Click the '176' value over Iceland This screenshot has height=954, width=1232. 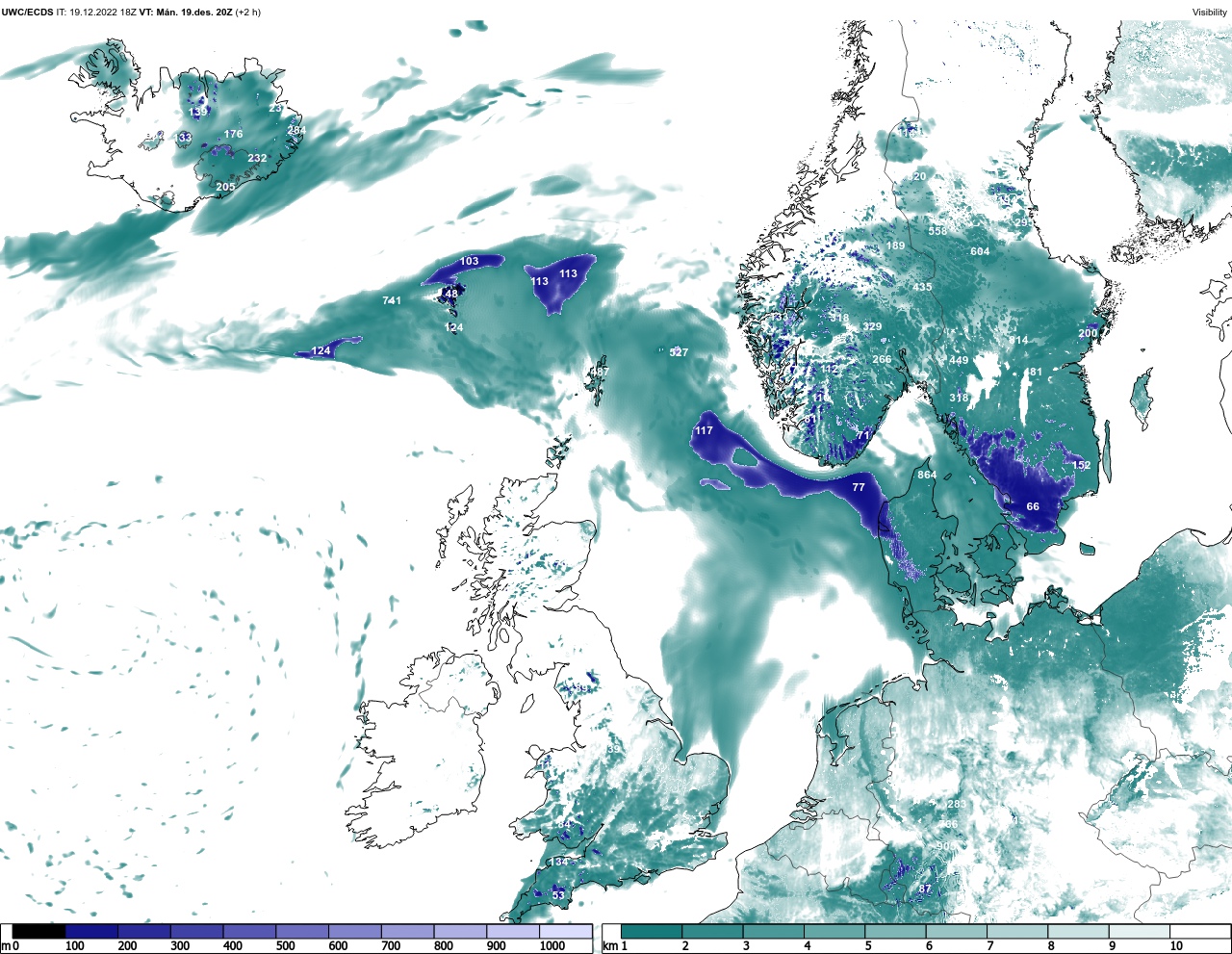tap(233, 134)
